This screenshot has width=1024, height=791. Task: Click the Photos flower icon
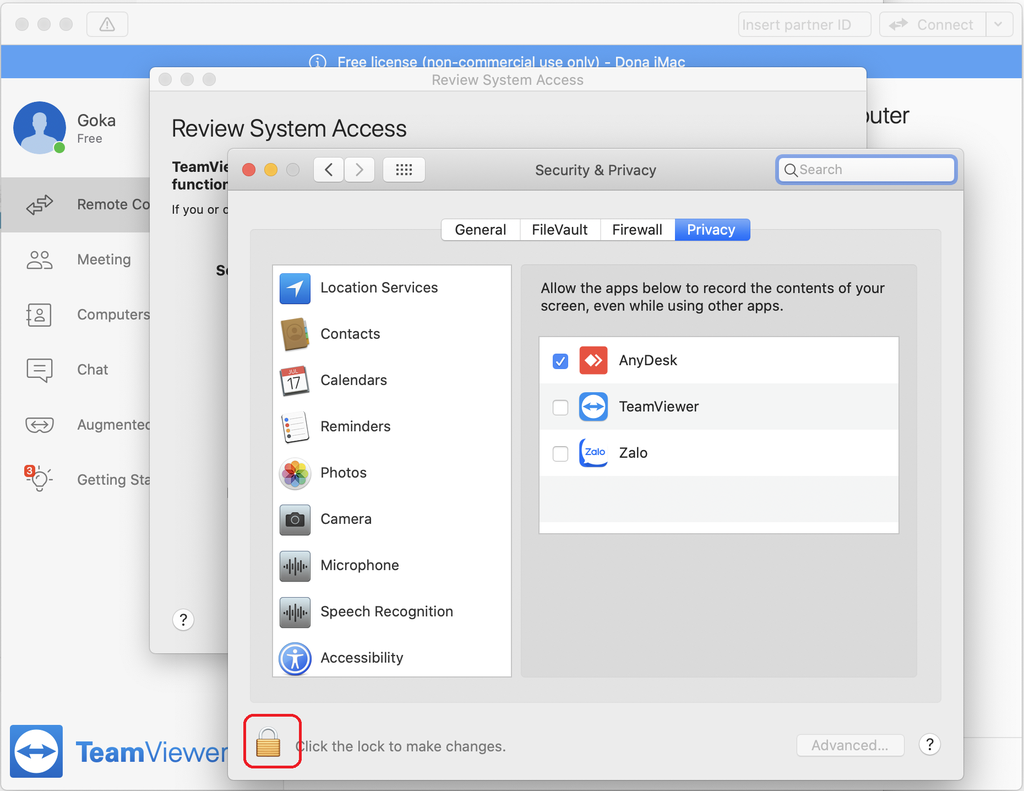[x=295, y=474]
